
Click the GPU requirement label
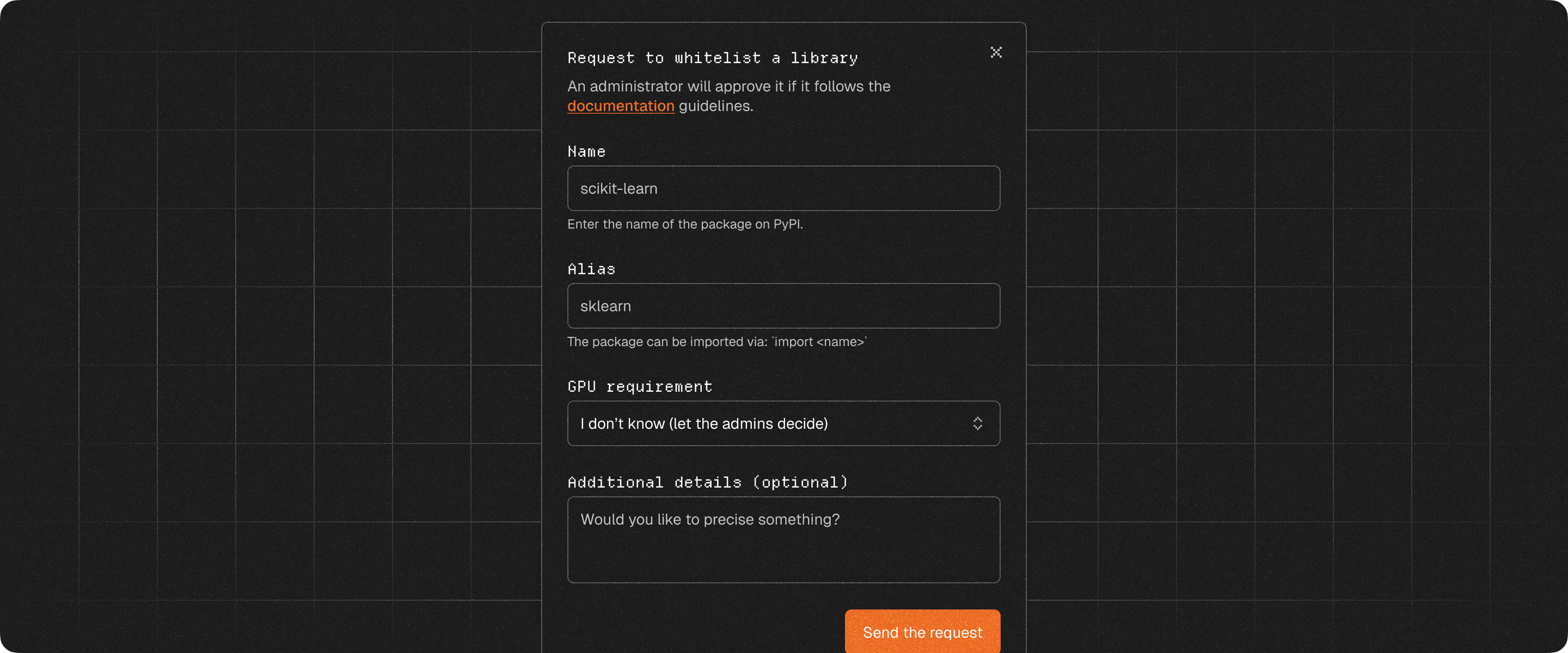[x=639, y=386]
